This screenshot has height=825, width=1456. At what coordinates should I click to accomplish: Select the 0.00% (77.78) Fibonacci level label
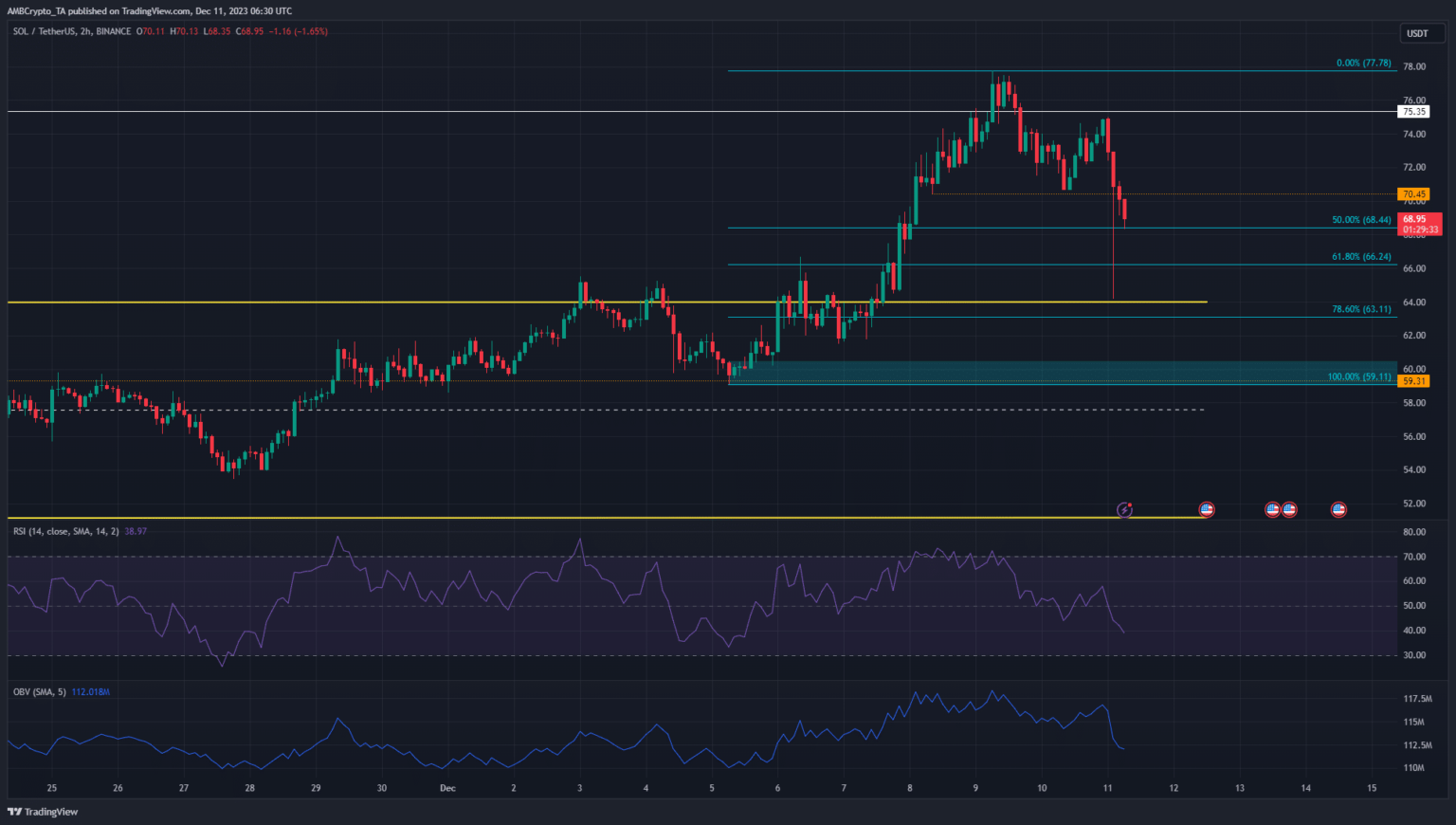1363,64
